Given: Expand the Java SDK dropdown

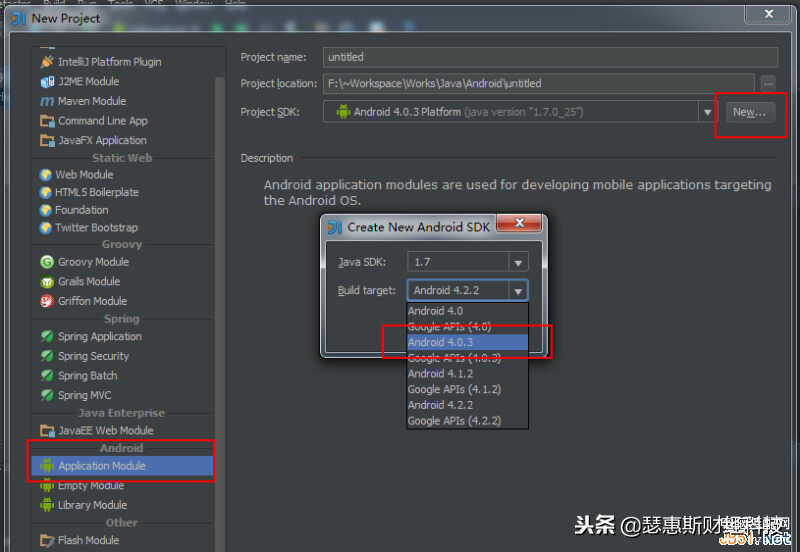Looking at the screenshot, I should [518, 263].
